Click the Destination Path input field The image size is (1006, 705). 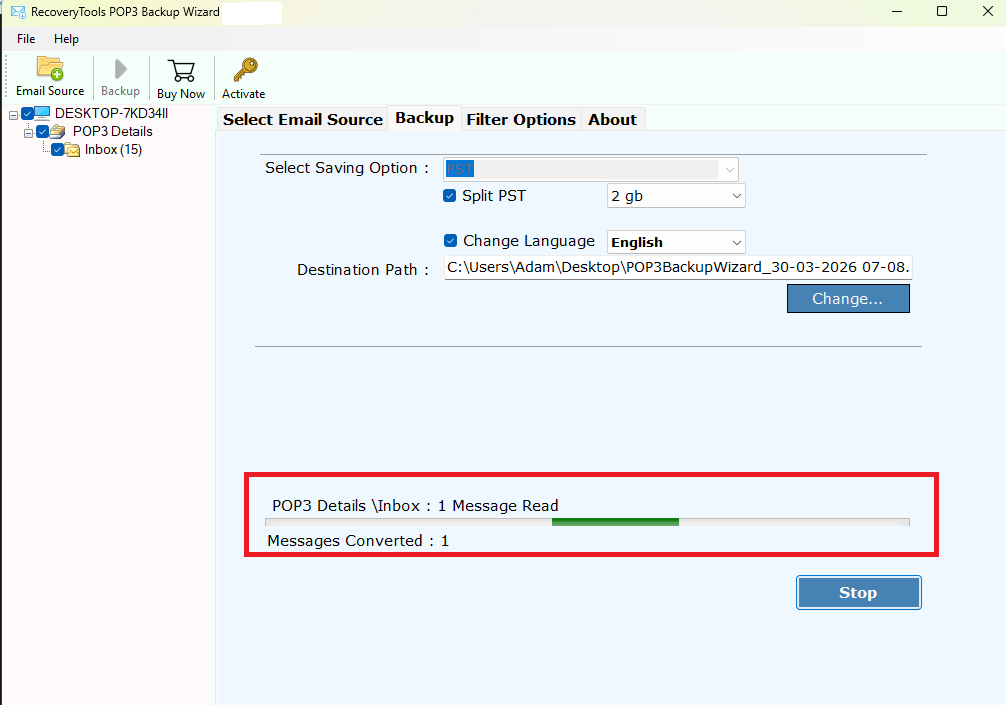pos(678,268)
